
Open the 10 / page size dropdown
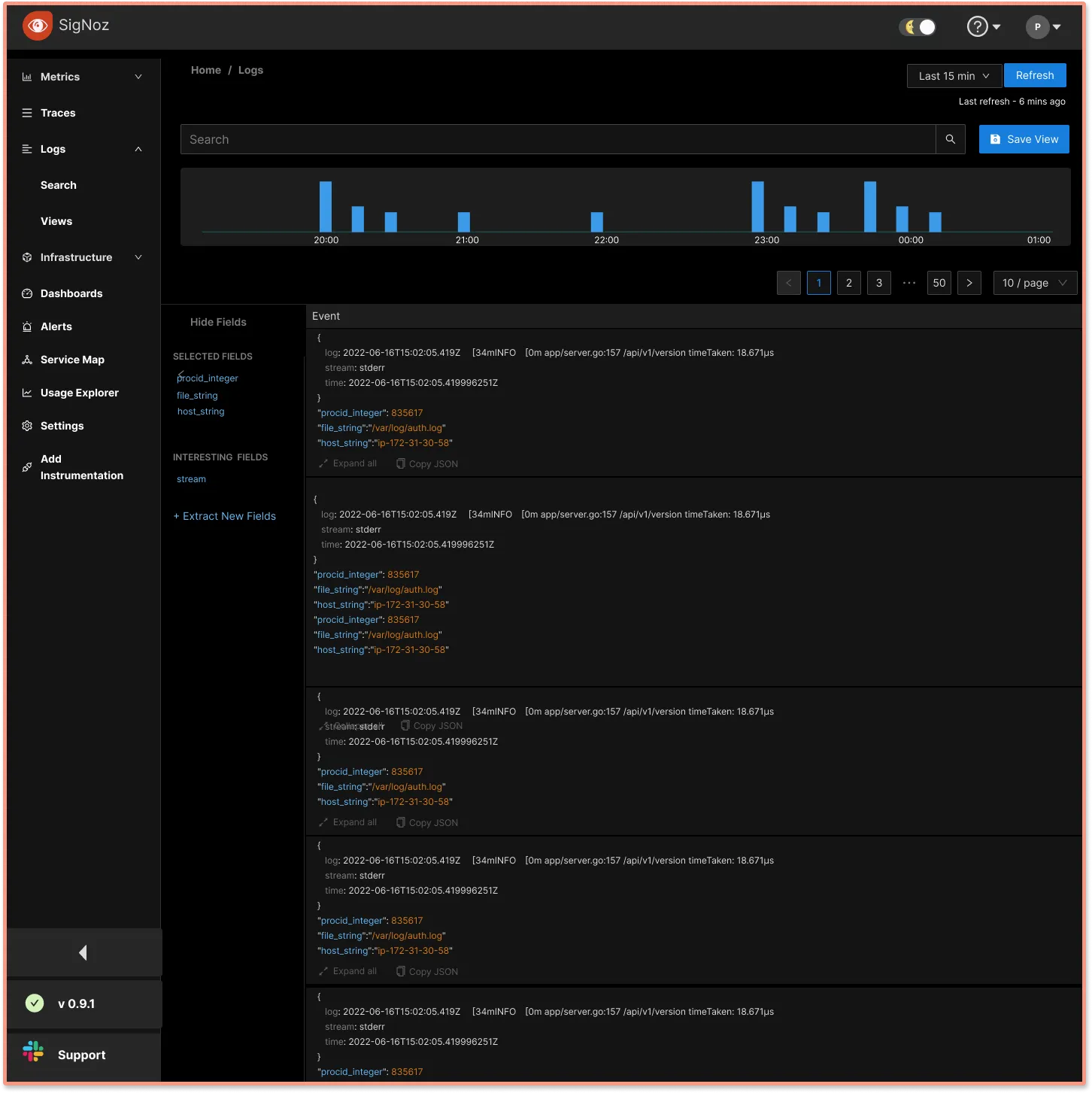click(x=1035, y=283)
